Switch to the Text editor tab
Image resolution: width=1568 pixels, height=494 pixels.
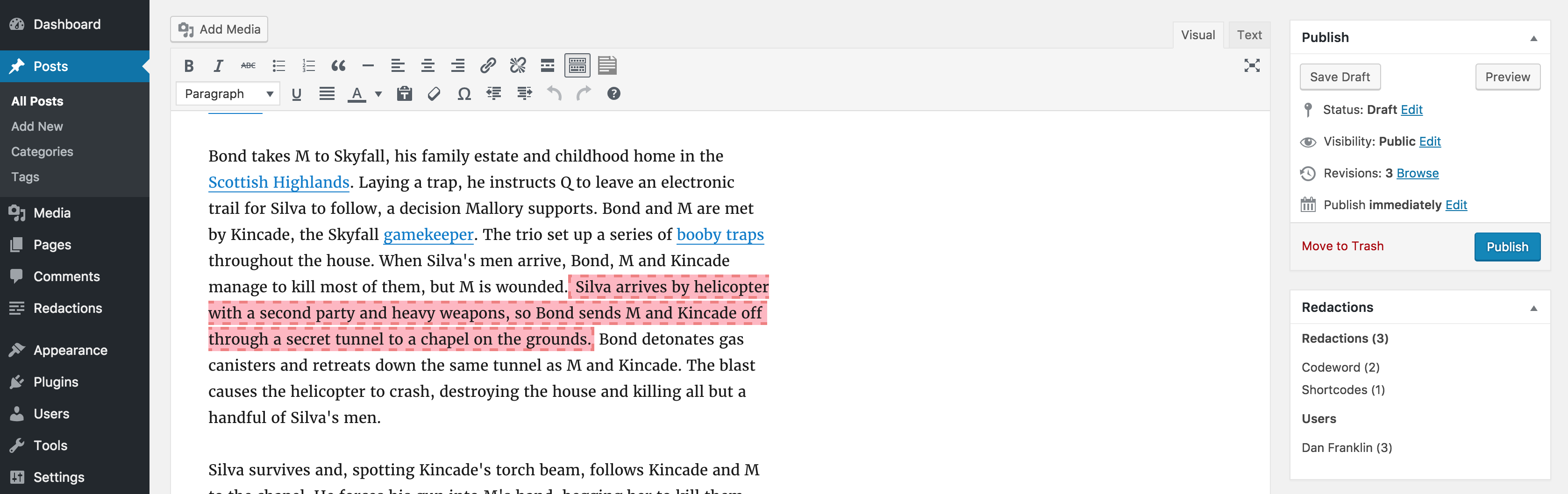(1249, 35)
